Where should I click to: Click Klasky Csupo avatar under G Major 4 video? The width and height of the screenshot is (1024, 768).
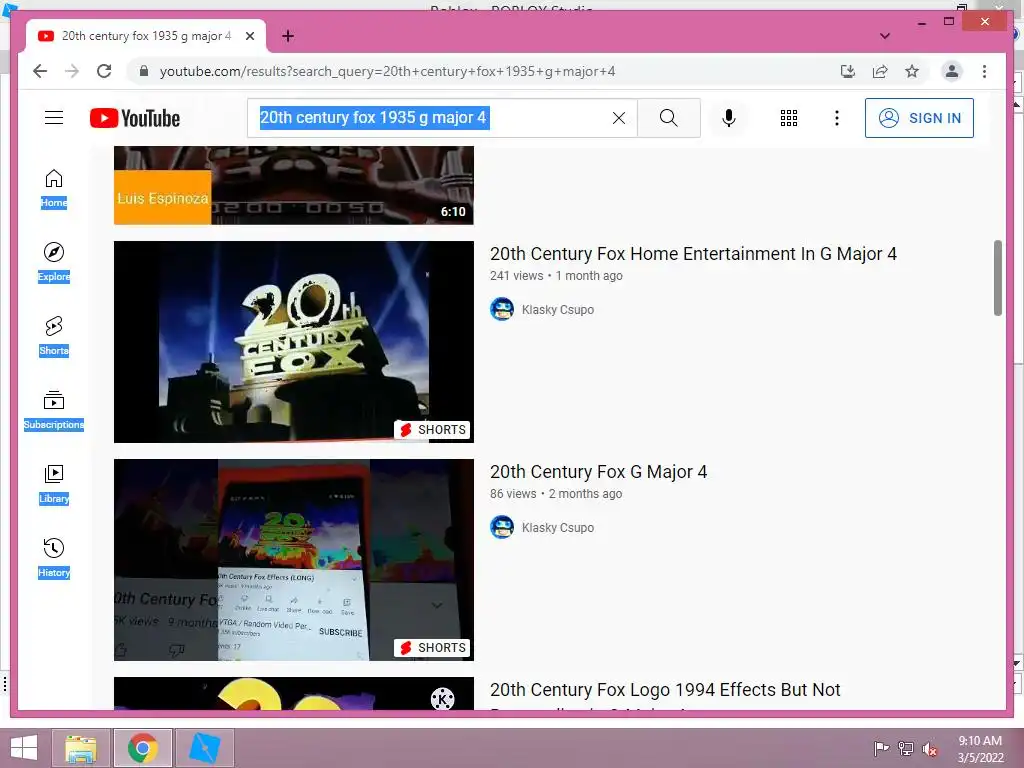pos(502,527)
